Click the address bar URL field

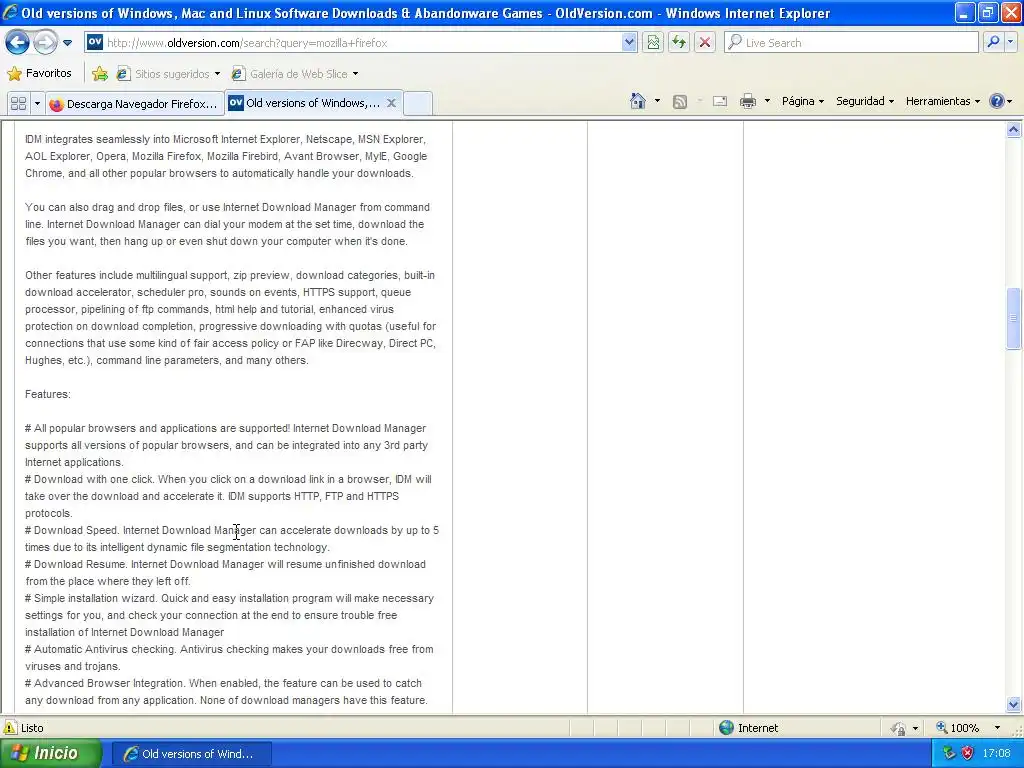pyautogui.click(x=353, y=43)
